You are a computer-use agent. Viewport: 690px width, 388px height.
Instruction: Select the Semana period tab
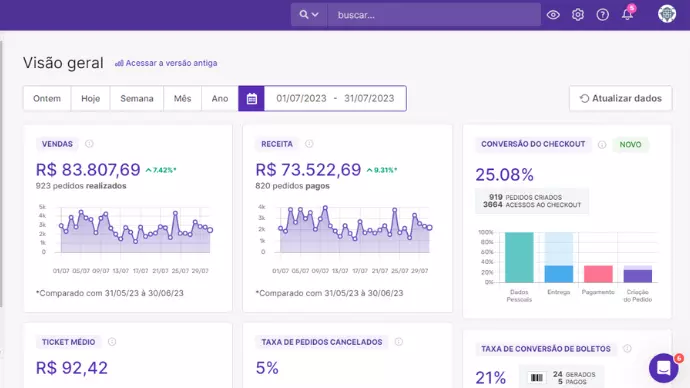click(x=137, y=99)
